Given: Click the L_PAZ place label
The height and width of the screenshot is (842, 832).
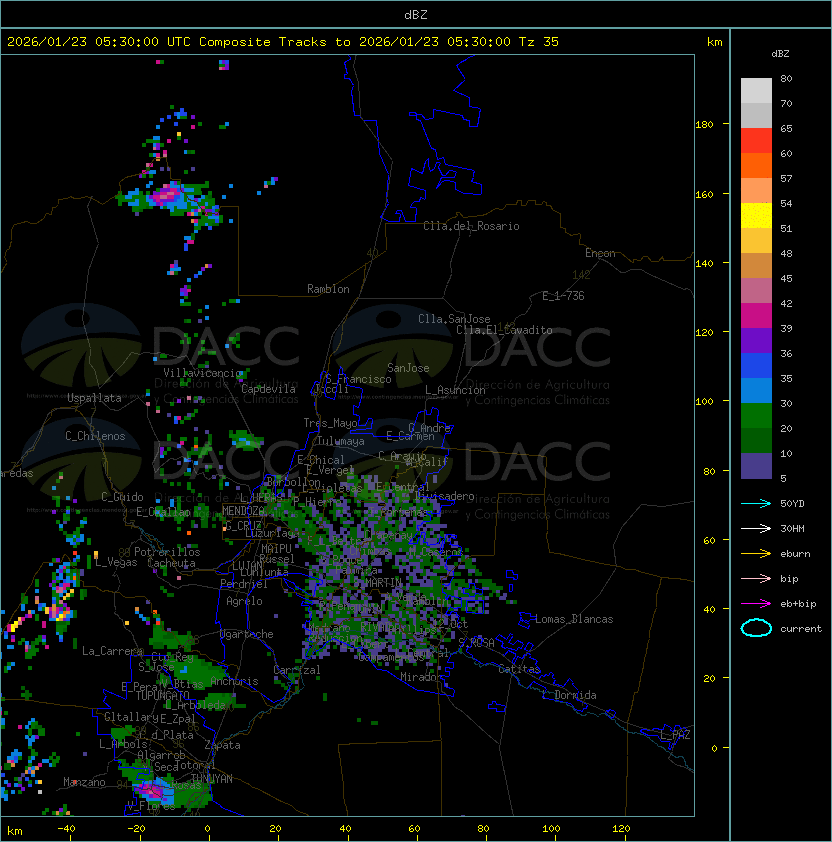Looking at the screenshot, I should (675, 735).
